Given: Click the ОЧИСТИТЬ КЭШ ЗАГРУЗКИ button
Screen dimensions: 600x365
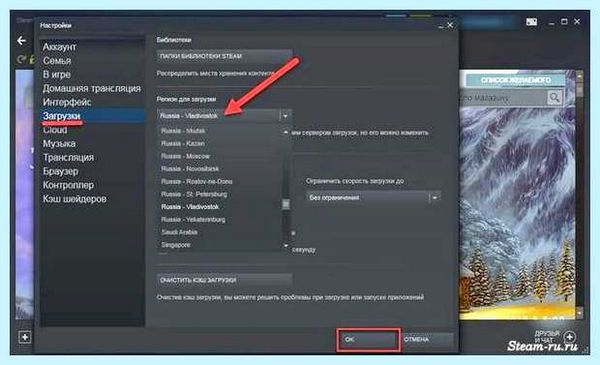Looking at the screenshot, I should (224, 280).
